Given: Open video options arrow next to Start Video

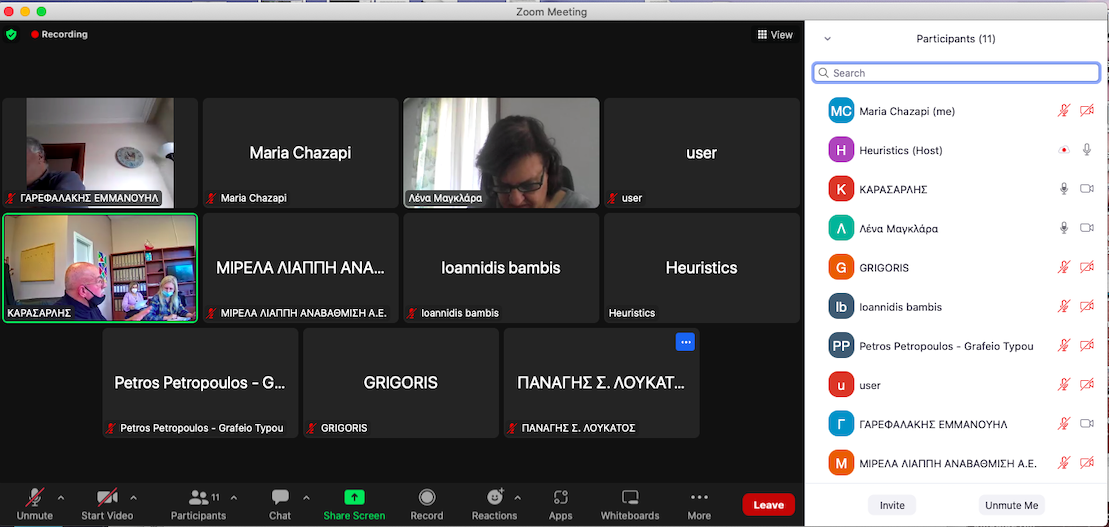Looking at the screenshot, I should (x=134, y=497).
